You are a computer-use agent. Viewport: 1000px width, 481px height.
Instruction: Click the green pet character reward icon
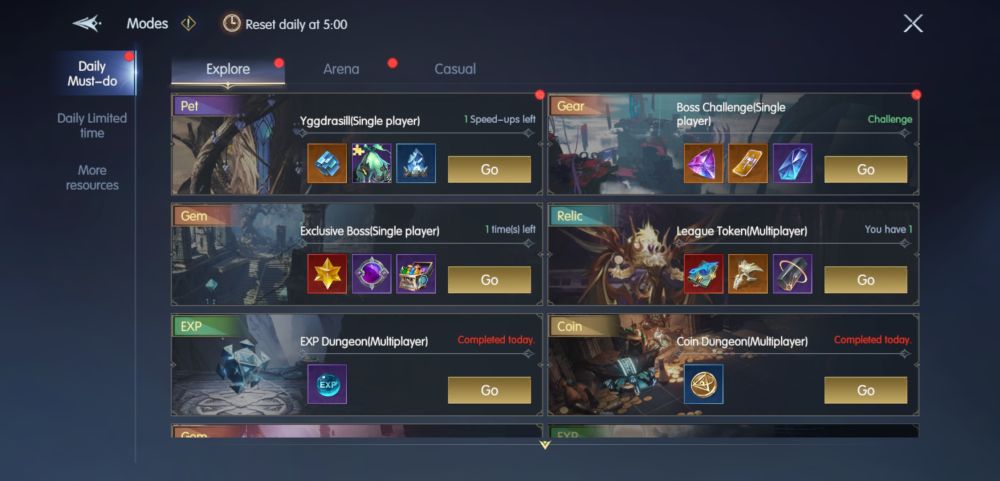point(372,163)
